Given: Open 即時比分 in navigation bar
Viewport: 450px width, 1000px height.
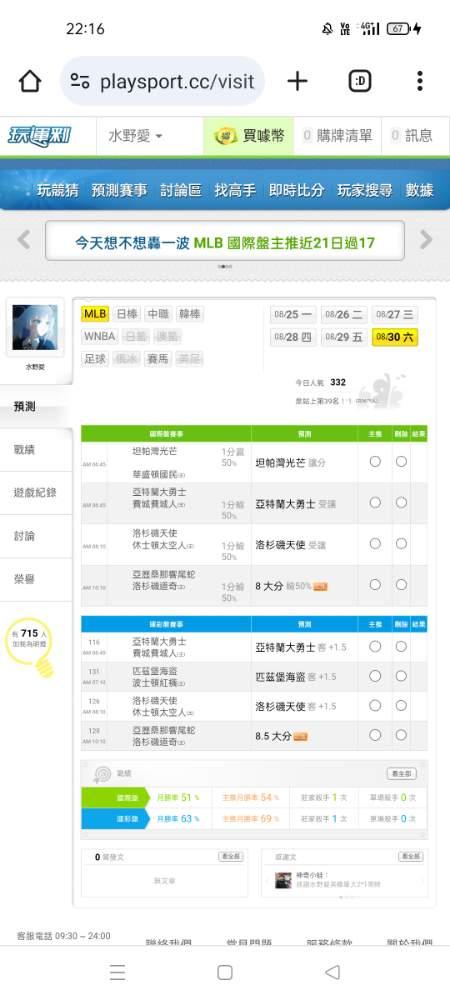Looking at the screenshot, I should tap(296, 190).
